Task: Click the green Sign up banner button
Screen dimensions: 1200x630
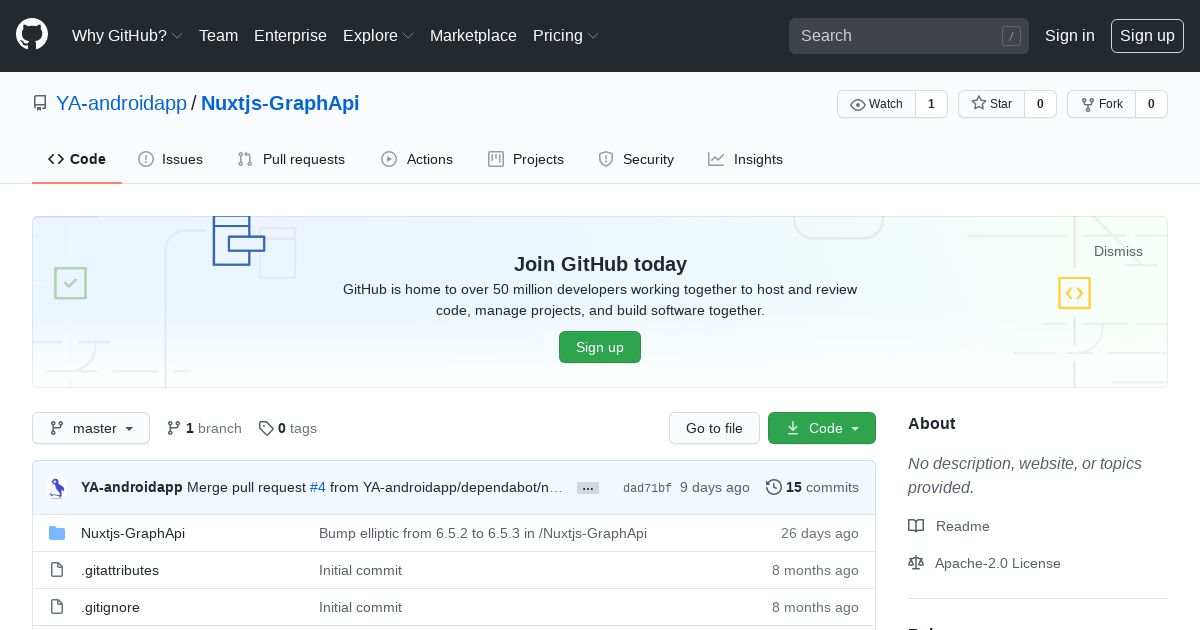Action: 600,347
